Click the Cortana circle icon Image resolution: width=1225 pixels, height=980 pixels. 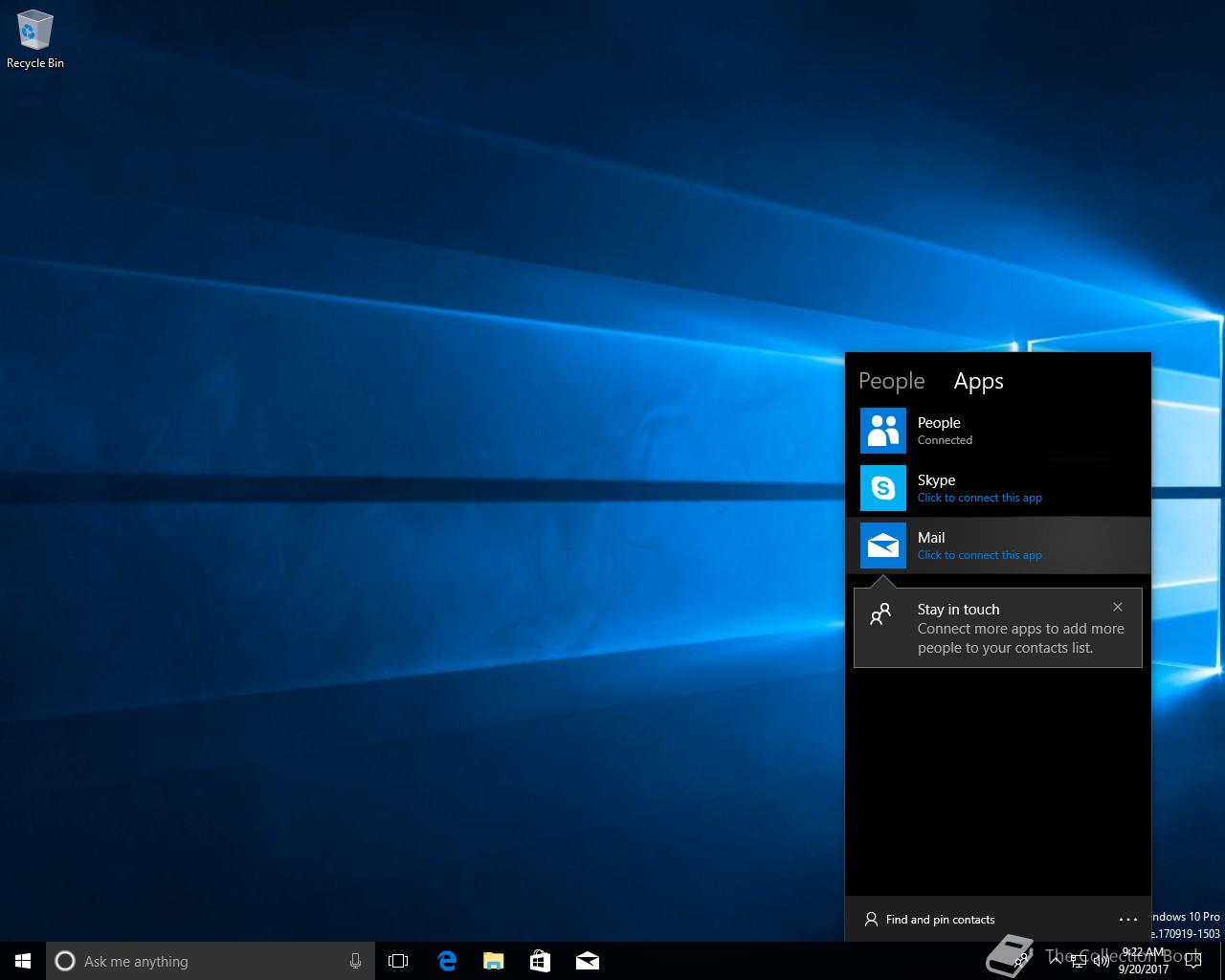click(65, 961)
